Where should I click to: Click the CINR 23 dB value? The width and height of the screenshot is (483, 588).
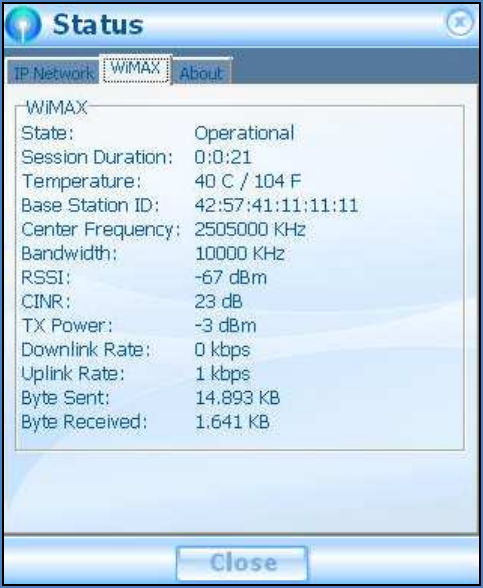(x=219, y=302)
